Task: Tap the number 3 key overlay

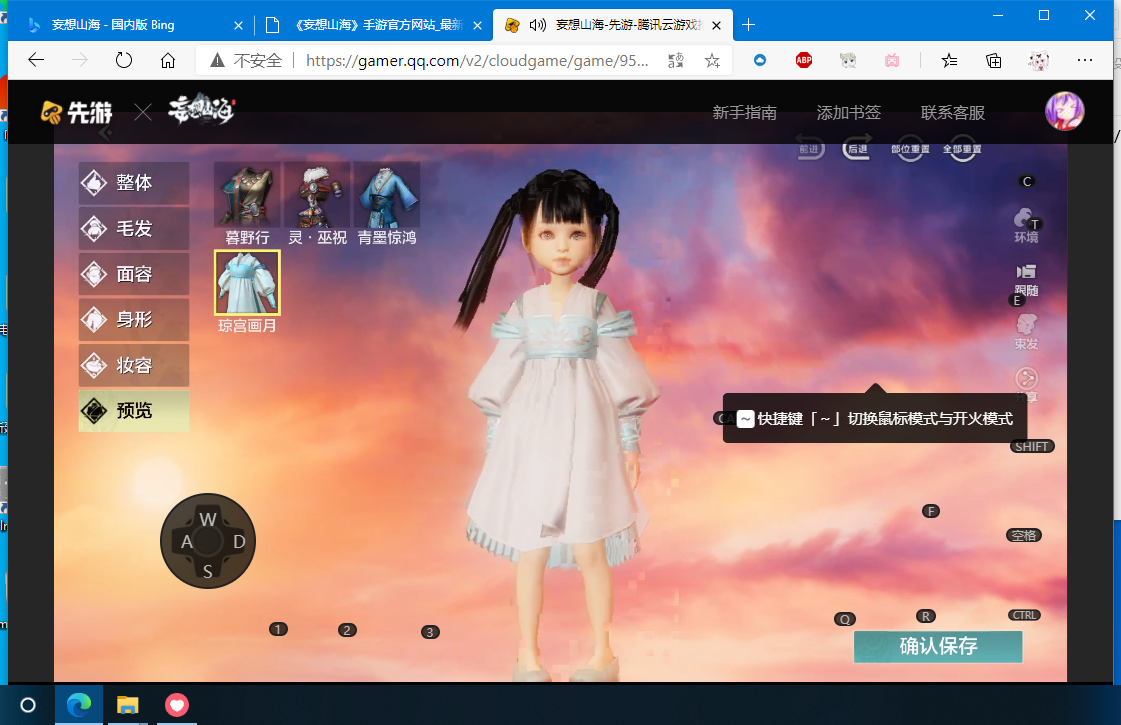Action: click(x=430, y=632)
